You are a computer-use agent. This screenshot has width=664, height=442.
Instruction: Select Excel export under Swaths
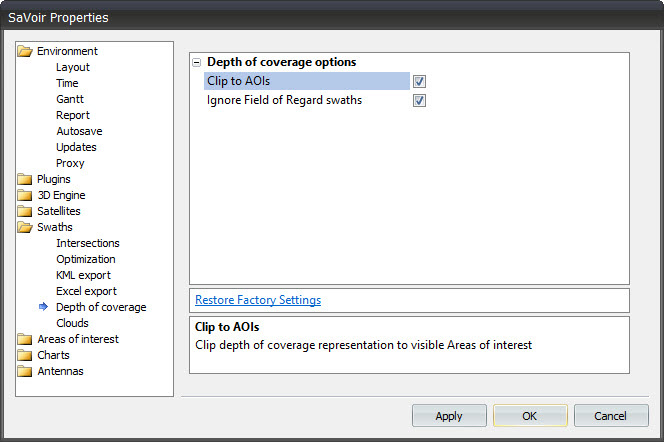click(84, 291)
